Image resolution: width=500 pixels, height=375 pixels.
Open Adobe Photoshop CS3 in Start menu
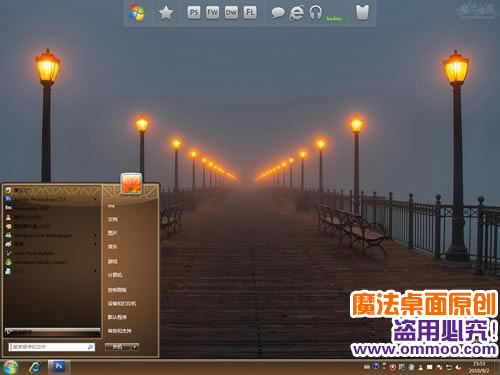[52, 199]
